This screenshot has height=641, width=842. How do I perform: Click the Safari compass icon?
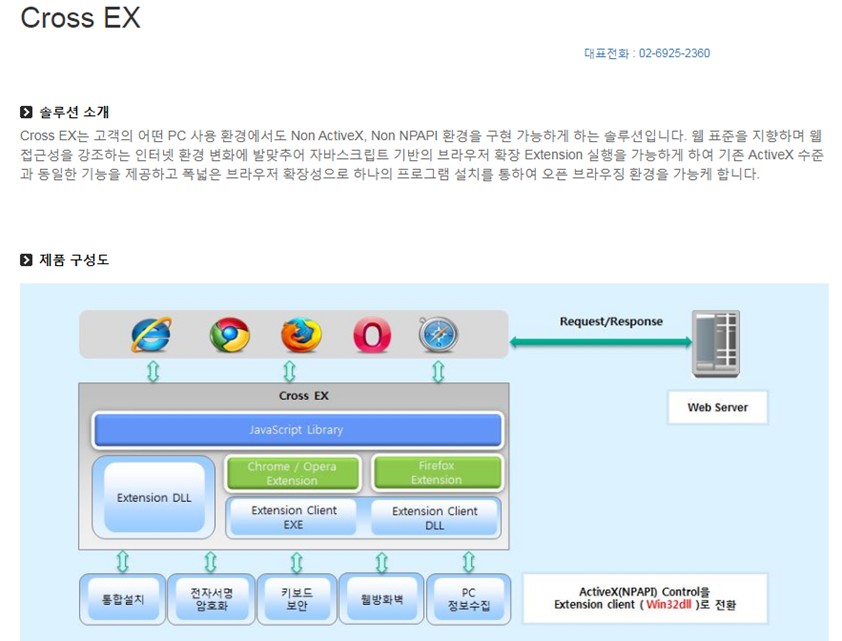tap(439, 334)
